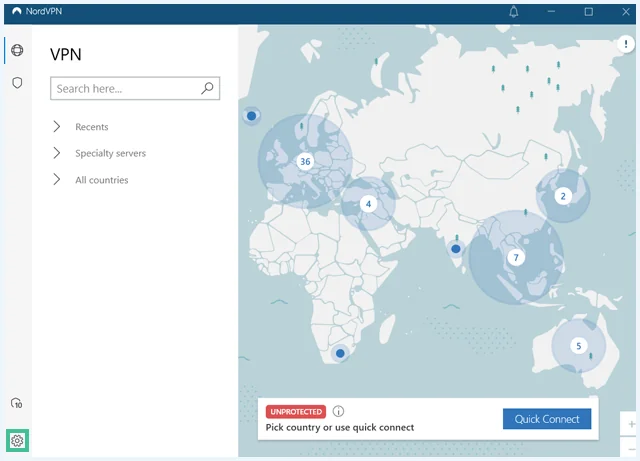Expand All countries chevron
Image resolution: width=640 pixels, height=461 pixels.
click(57, 179)
